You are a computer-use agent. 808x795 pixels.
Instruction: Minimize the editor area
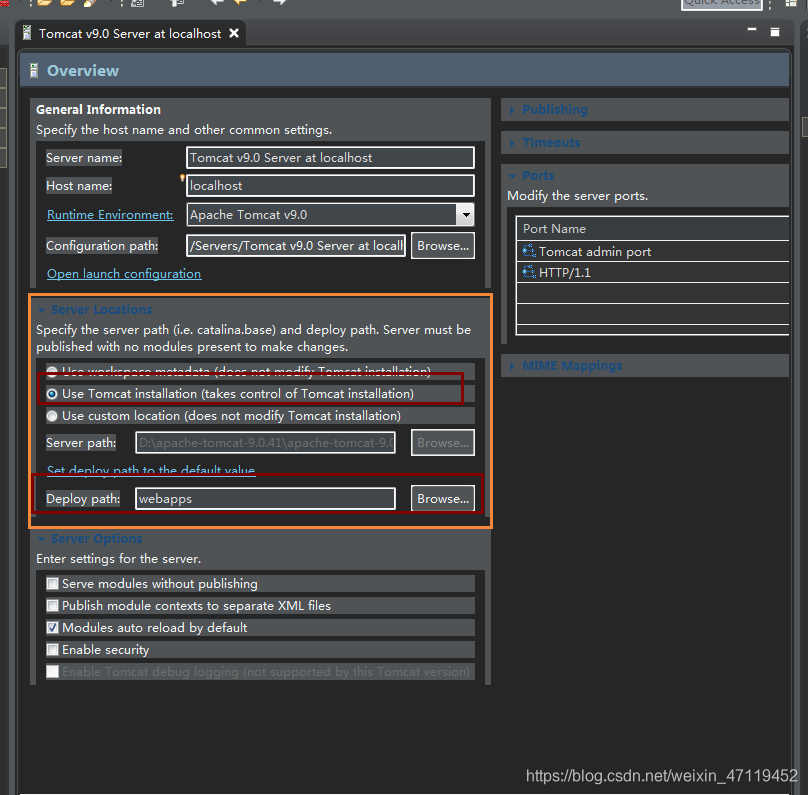752,30
